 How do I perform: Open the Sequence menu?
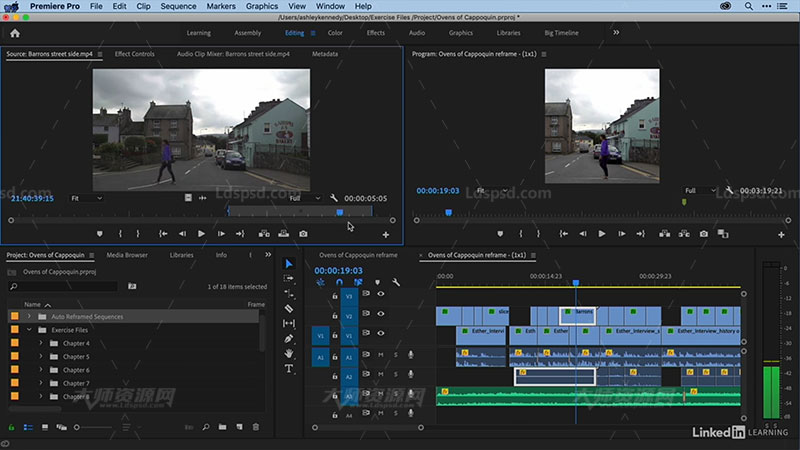178,6
